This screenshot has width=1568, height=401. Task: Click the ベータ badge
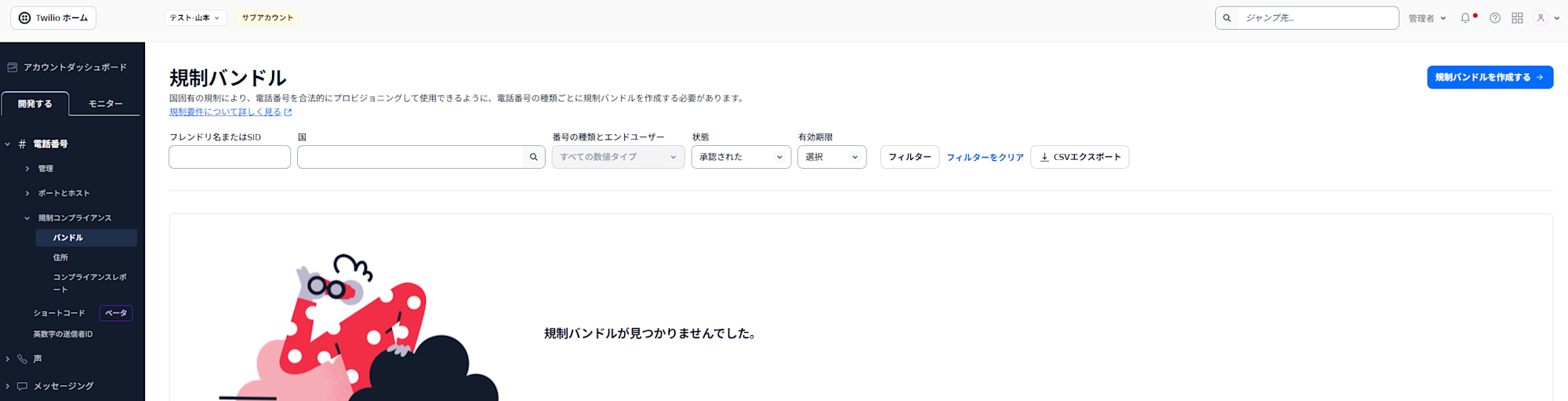click(116, 313)
